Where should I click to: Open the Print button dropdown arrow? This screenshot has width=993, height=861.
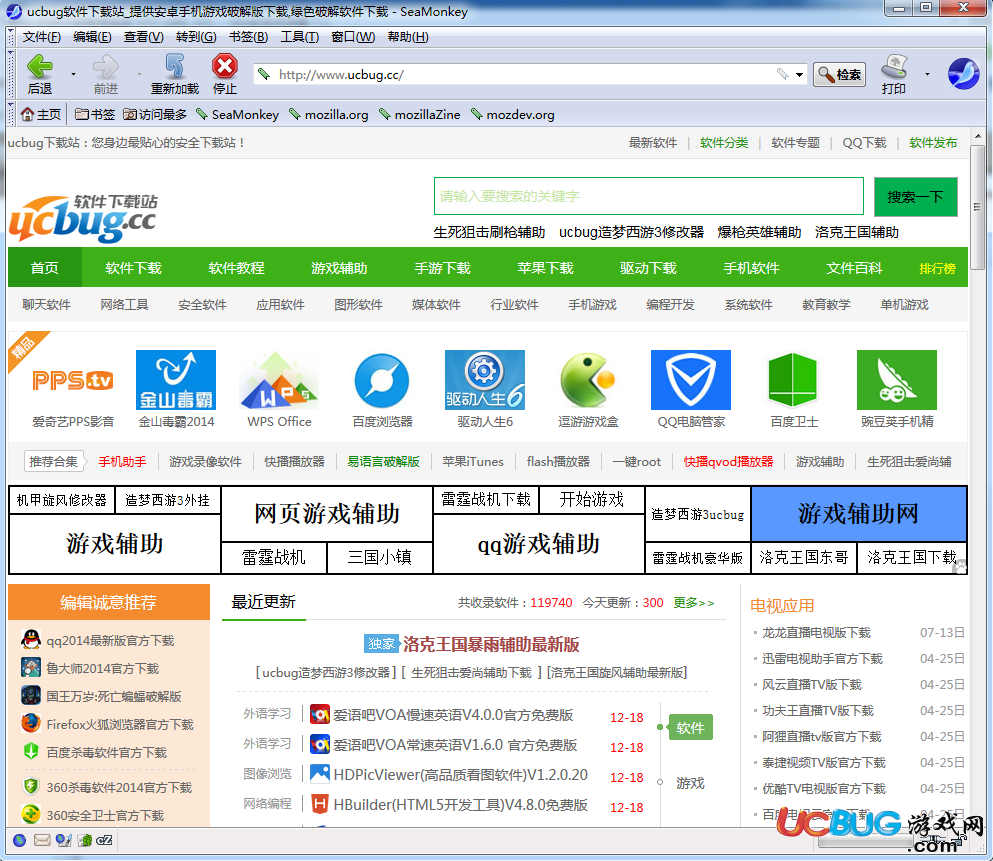pyautogui.click(x=928, y=74)
